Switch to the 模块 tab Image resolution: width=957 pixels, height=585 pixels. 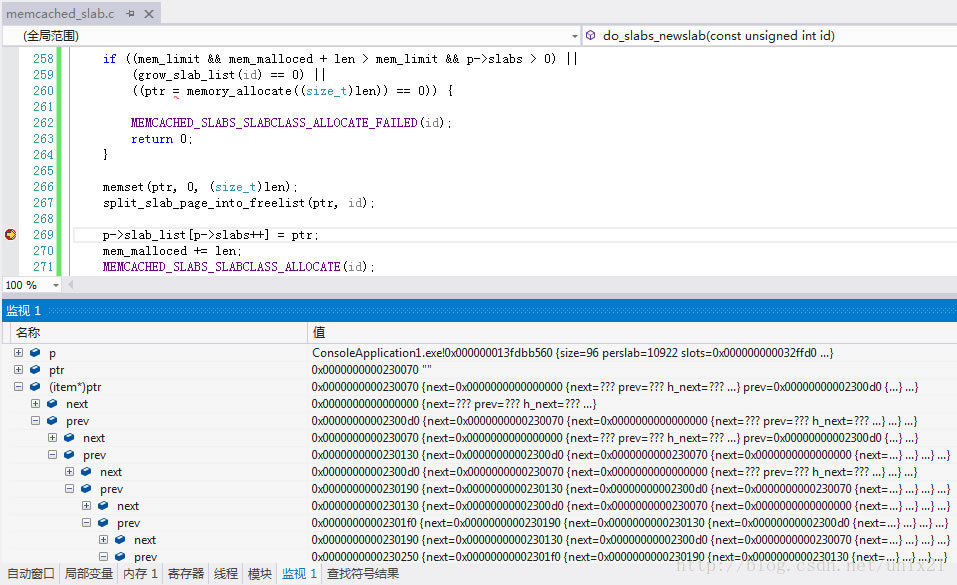tap(260, 573)
